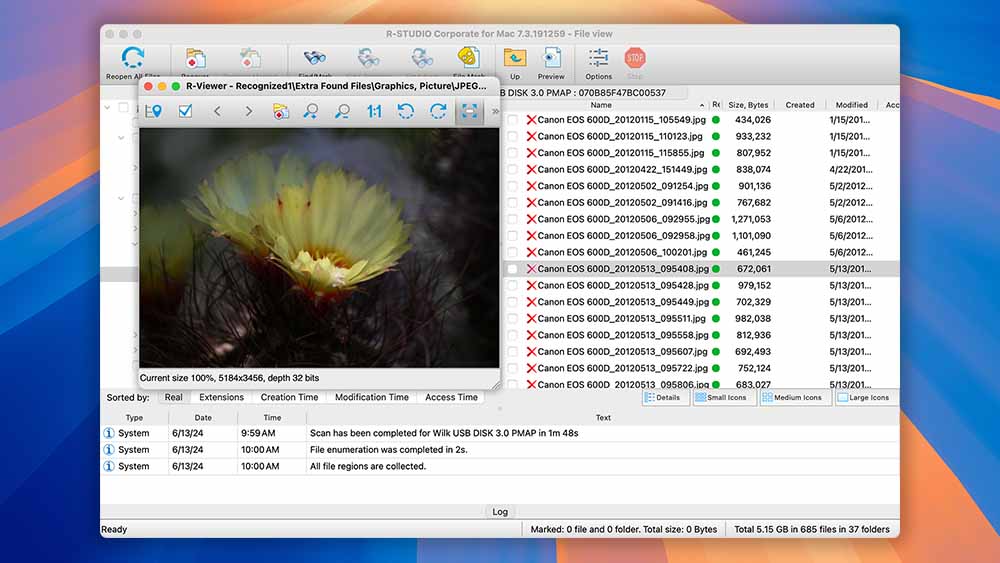Click the Find/Mark binoculars icon

pos(314,59)
